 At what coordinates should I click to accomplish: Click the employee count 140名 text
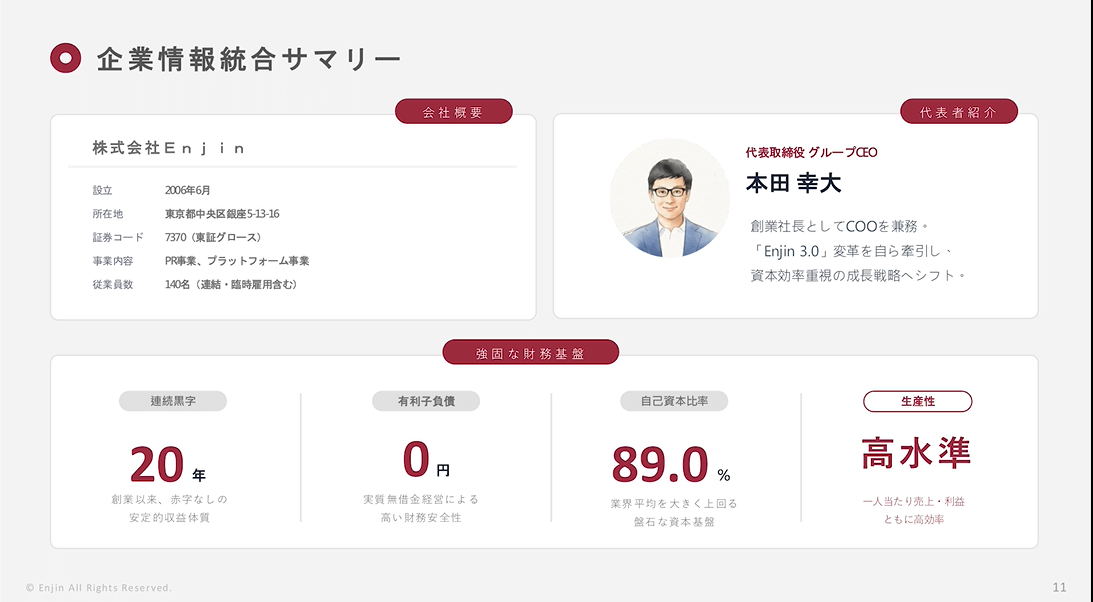coord(231,285)
